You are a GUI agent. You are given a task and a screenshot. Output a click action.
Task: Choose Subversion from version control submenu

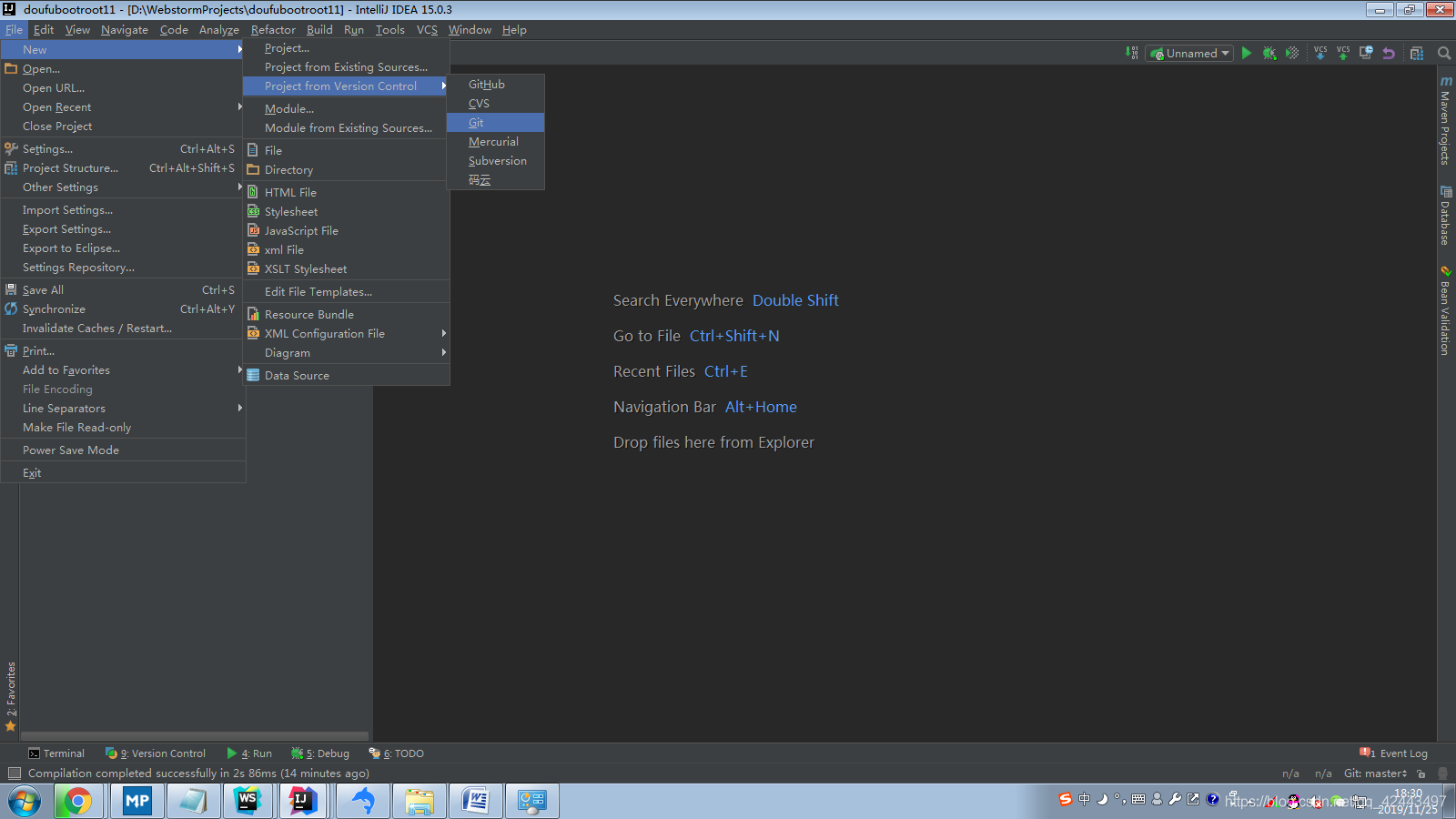tap(496, 161)
